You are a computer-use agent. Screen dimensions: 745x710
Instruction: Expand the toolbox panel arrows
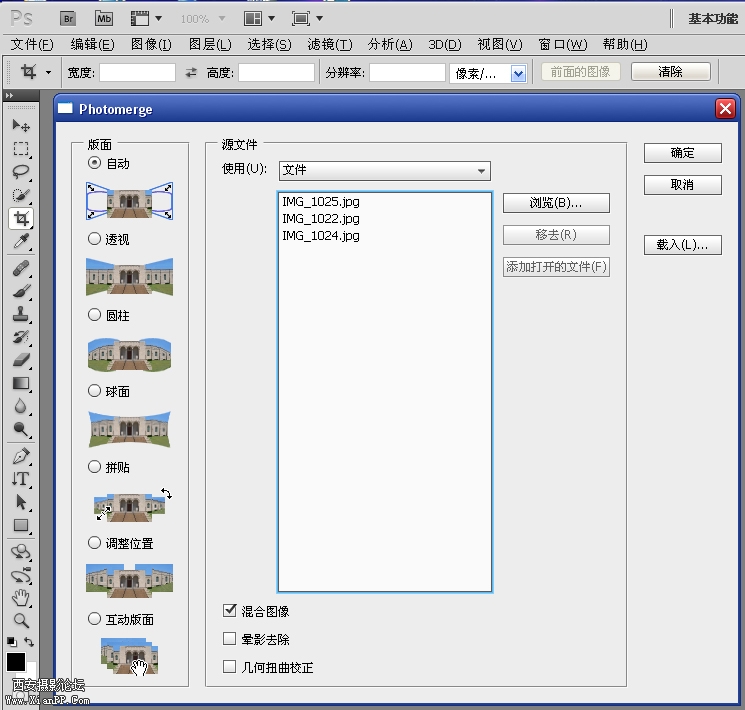pos(9,96)
